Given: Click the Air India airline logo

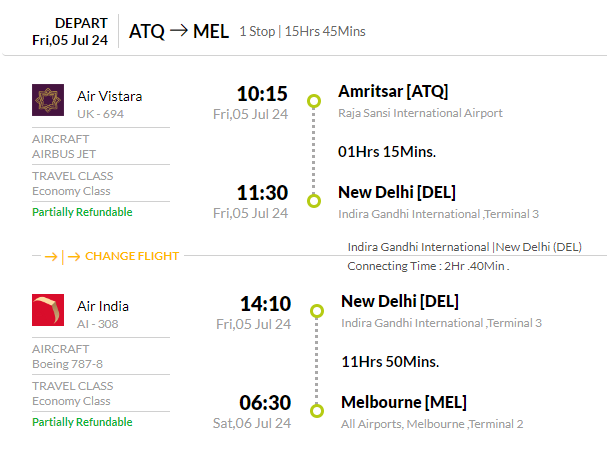Looking at the screenshot, I should (x=48, y=310).
